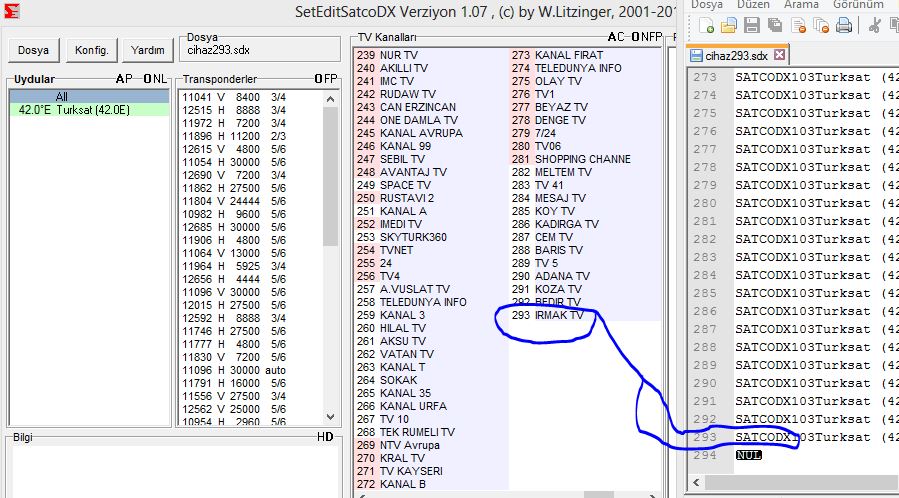
Task: Select transponder 11804 V 24444
Action: coord(234,201)
